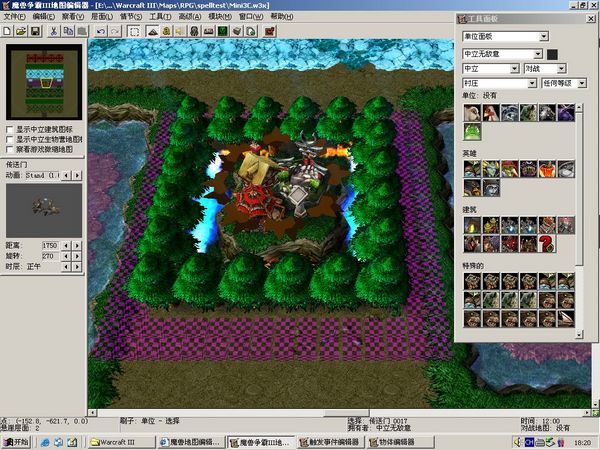Toggle 显示中立生物营地图标 checkbox
Screen dimensions: 600x450
tap(10, 139)
